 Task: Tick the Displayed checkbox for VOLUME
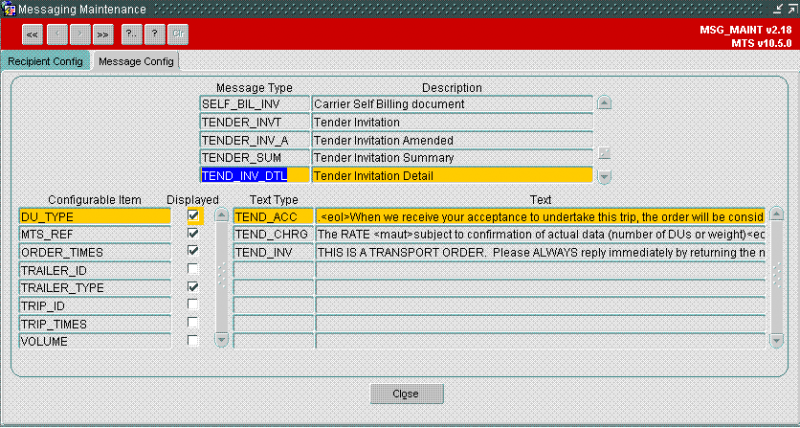(x=193, y=340)
